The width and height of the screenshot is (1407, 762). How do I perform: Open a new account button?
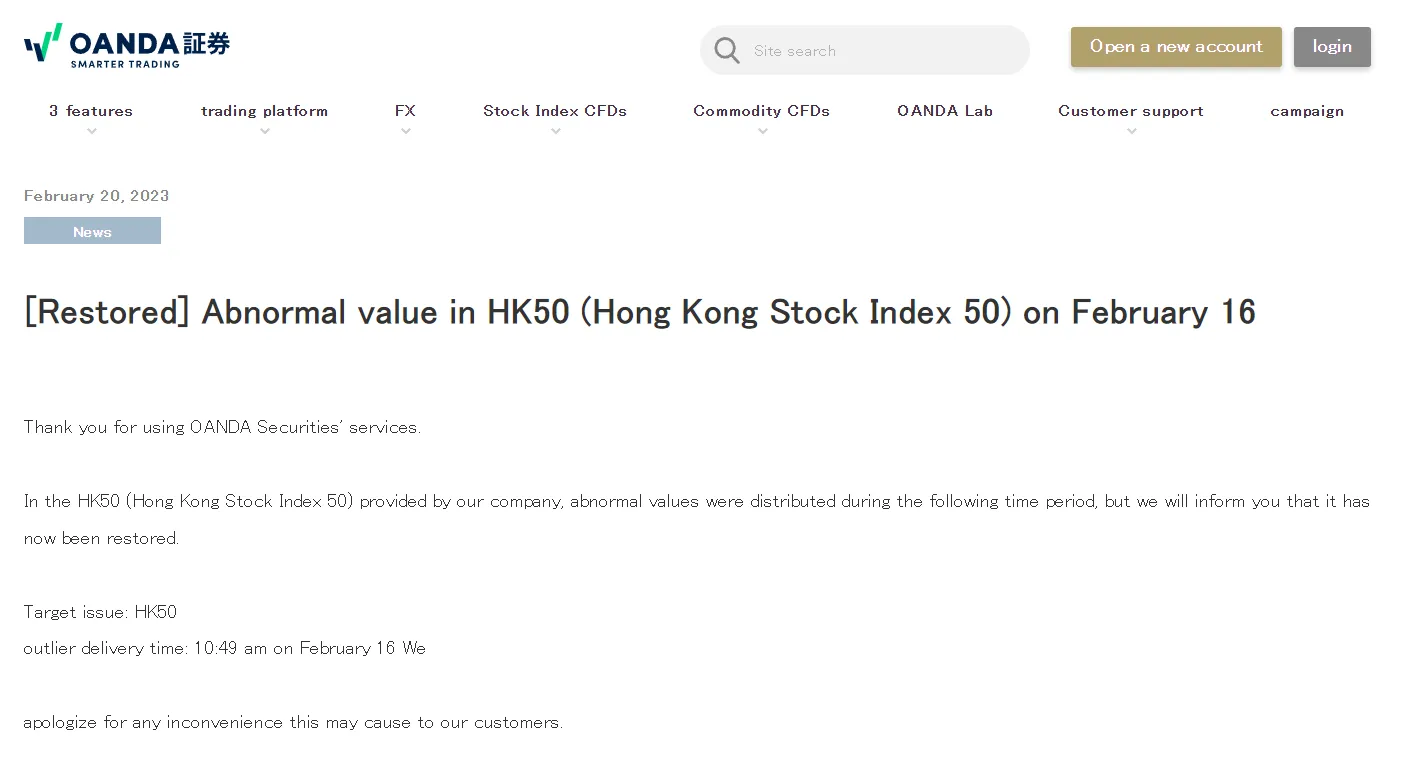click(x=1176, y=47)
